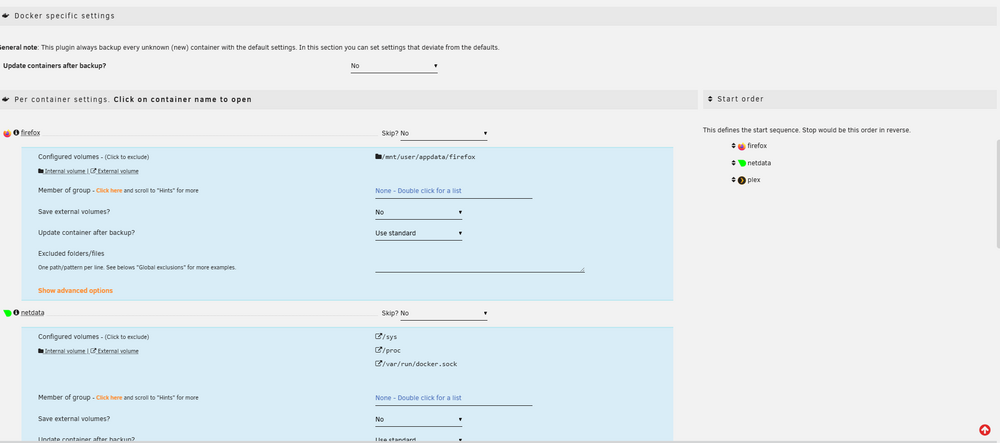The height and width of the screenshot is (443, 1000).
Task: Click the info icon next to firefox
Action: coord(17,133)
